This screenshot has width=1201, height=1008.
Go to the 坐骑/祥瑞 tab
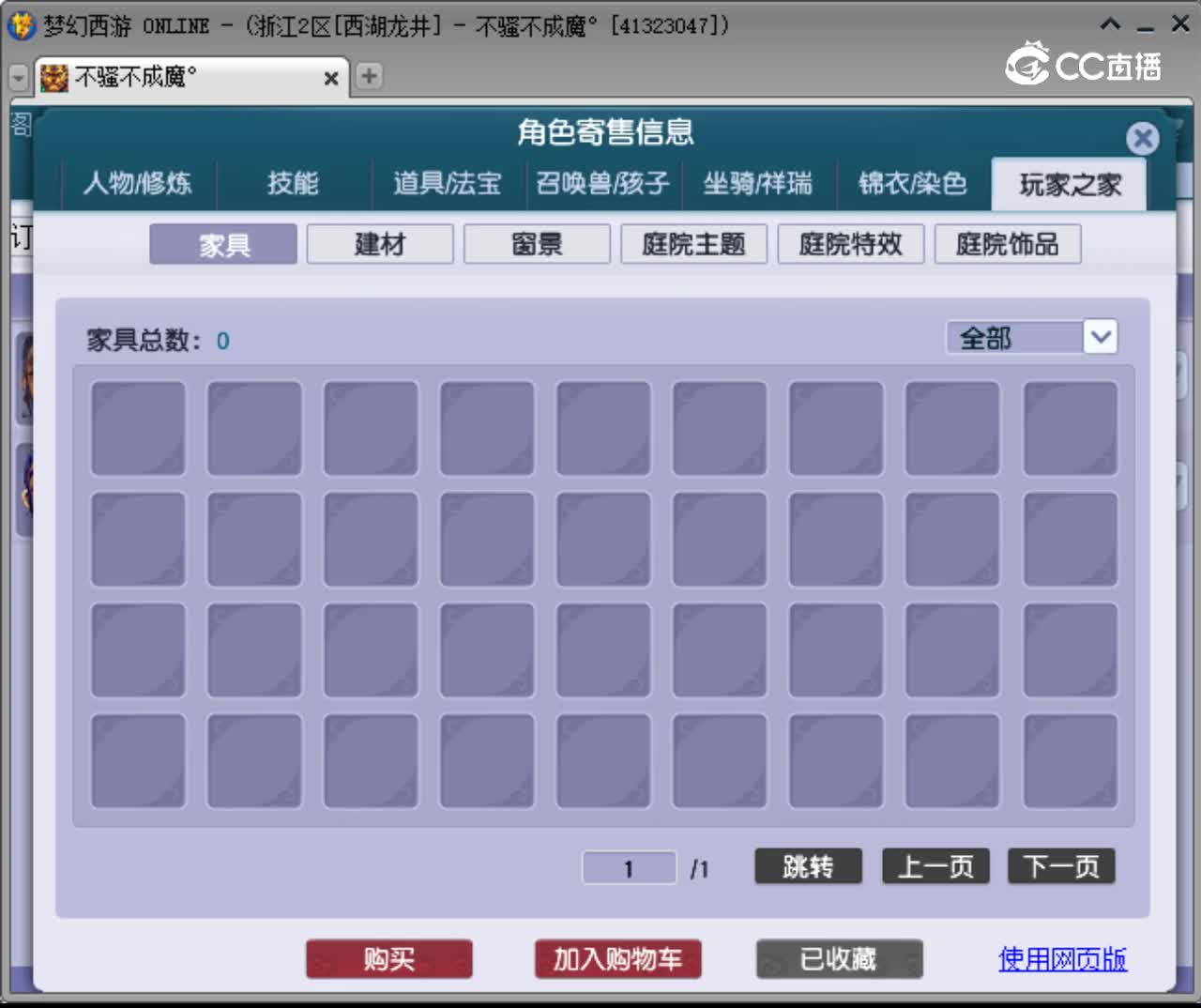(758, 183)
